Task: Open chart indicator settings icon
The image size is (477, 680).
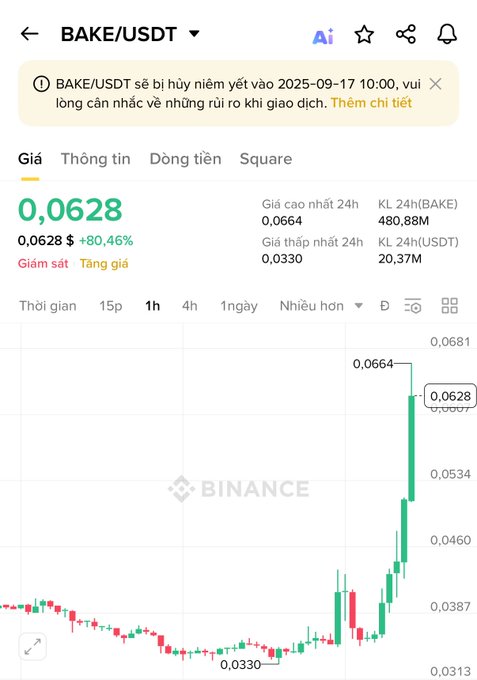Action: (412, 306)
